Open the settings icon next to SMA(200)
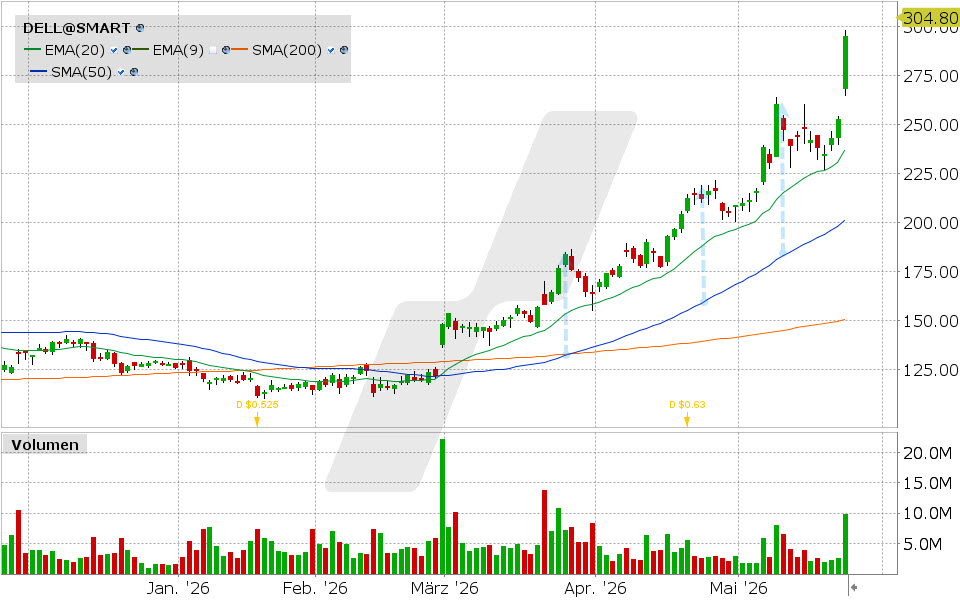Screen dimensions: 960x600 click(344, 50)
